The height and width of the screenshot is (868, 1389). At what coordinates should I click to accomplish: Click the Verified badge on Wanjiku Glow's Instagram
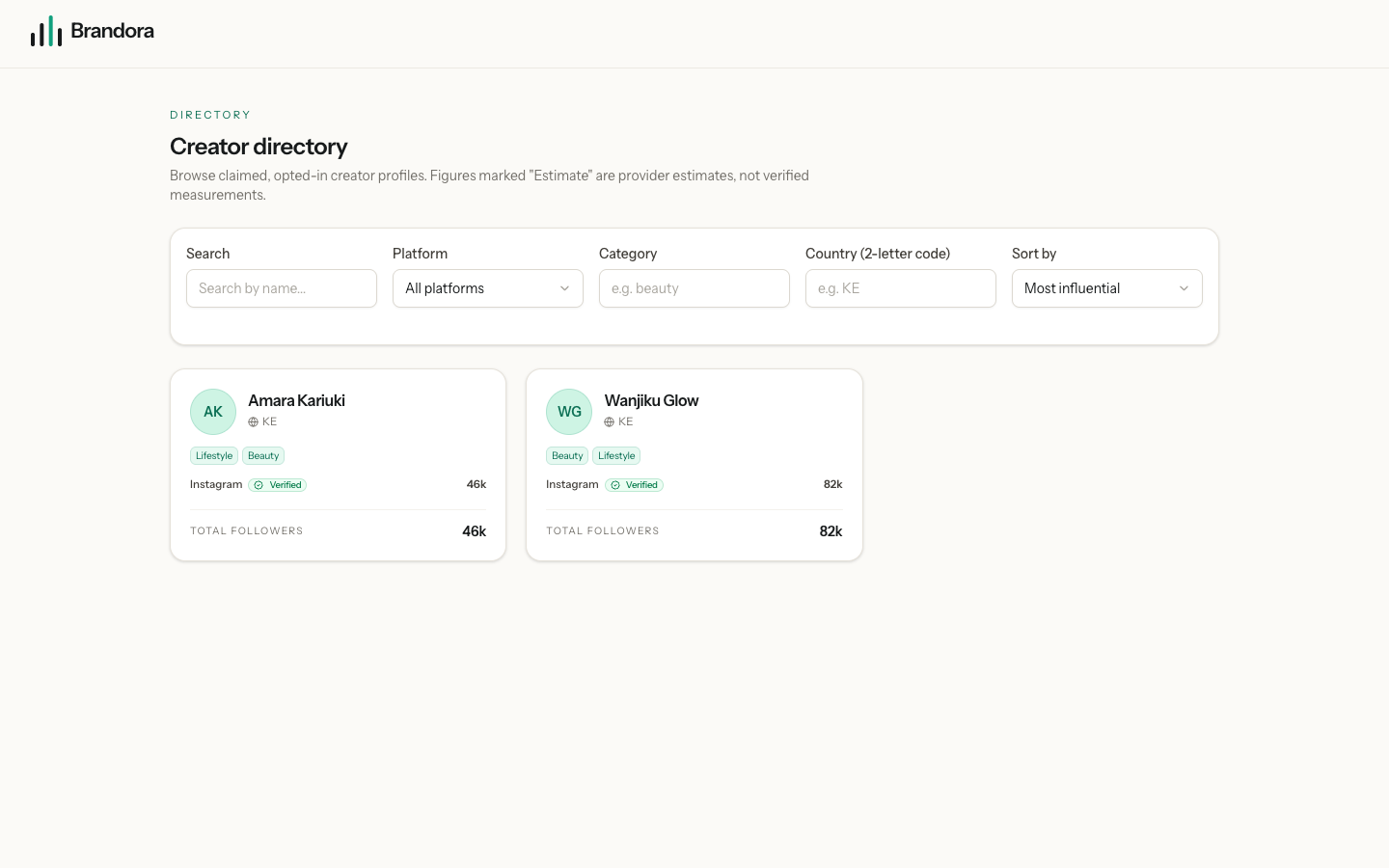634,485
